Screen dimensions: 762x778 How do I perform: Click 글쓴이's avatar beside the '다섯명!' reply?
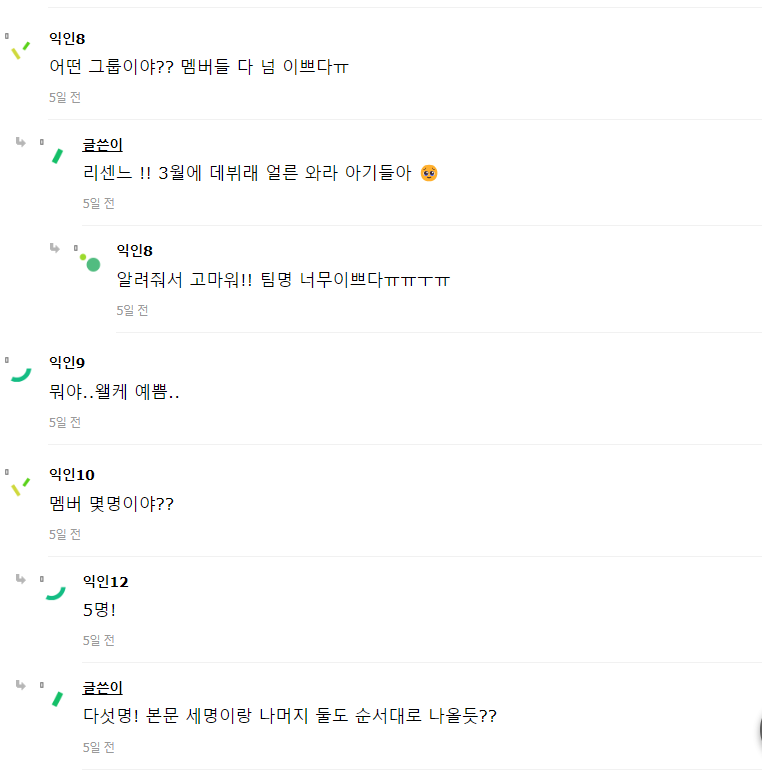tap(57, 699)
